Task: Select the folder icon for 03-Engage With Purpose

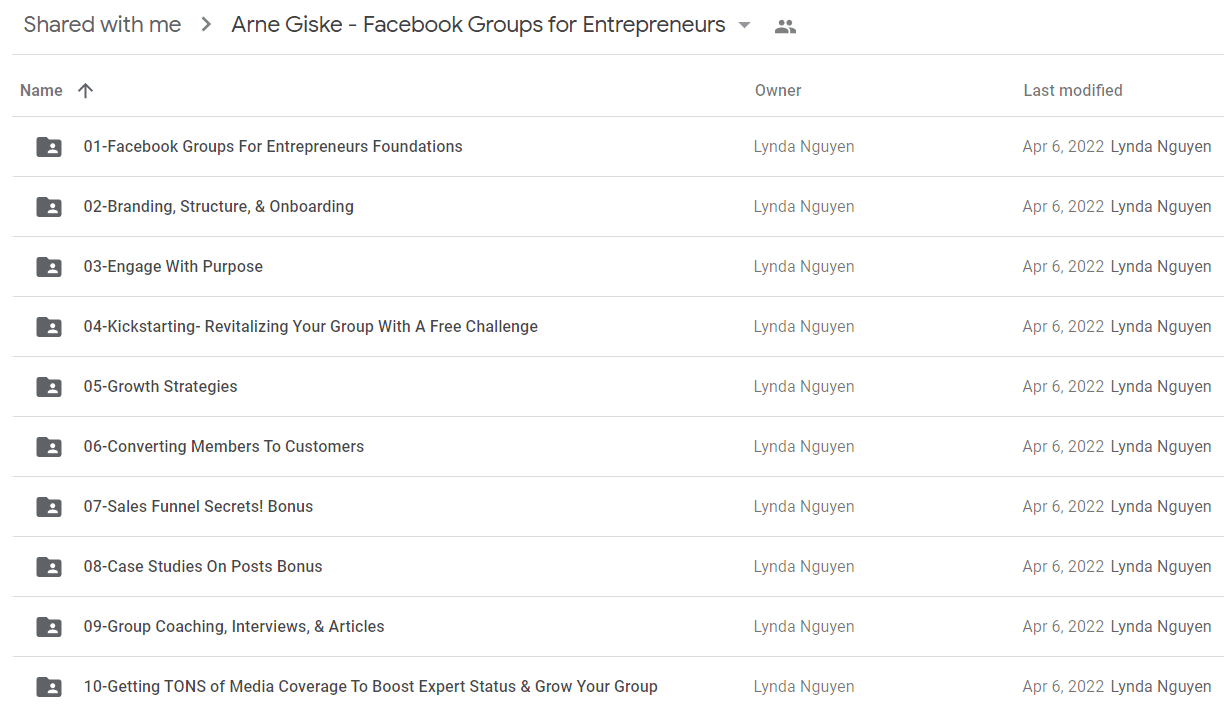Action: tap(49, 267)
